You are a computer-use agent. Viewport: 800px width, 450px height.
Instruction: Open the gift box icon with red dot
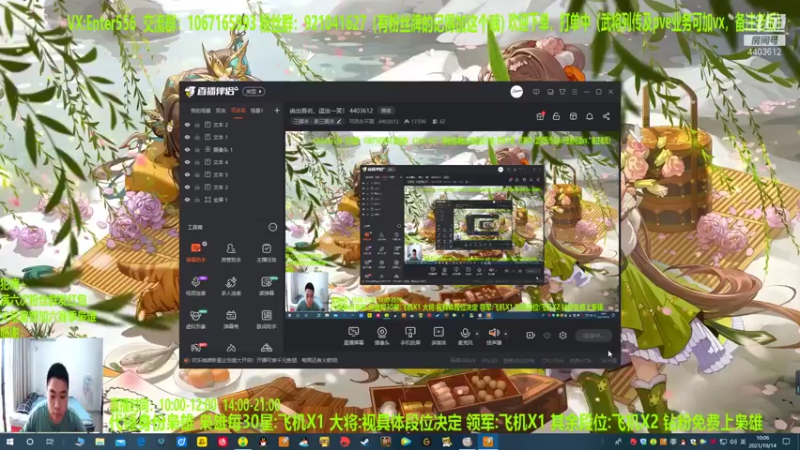coord(540,116)
